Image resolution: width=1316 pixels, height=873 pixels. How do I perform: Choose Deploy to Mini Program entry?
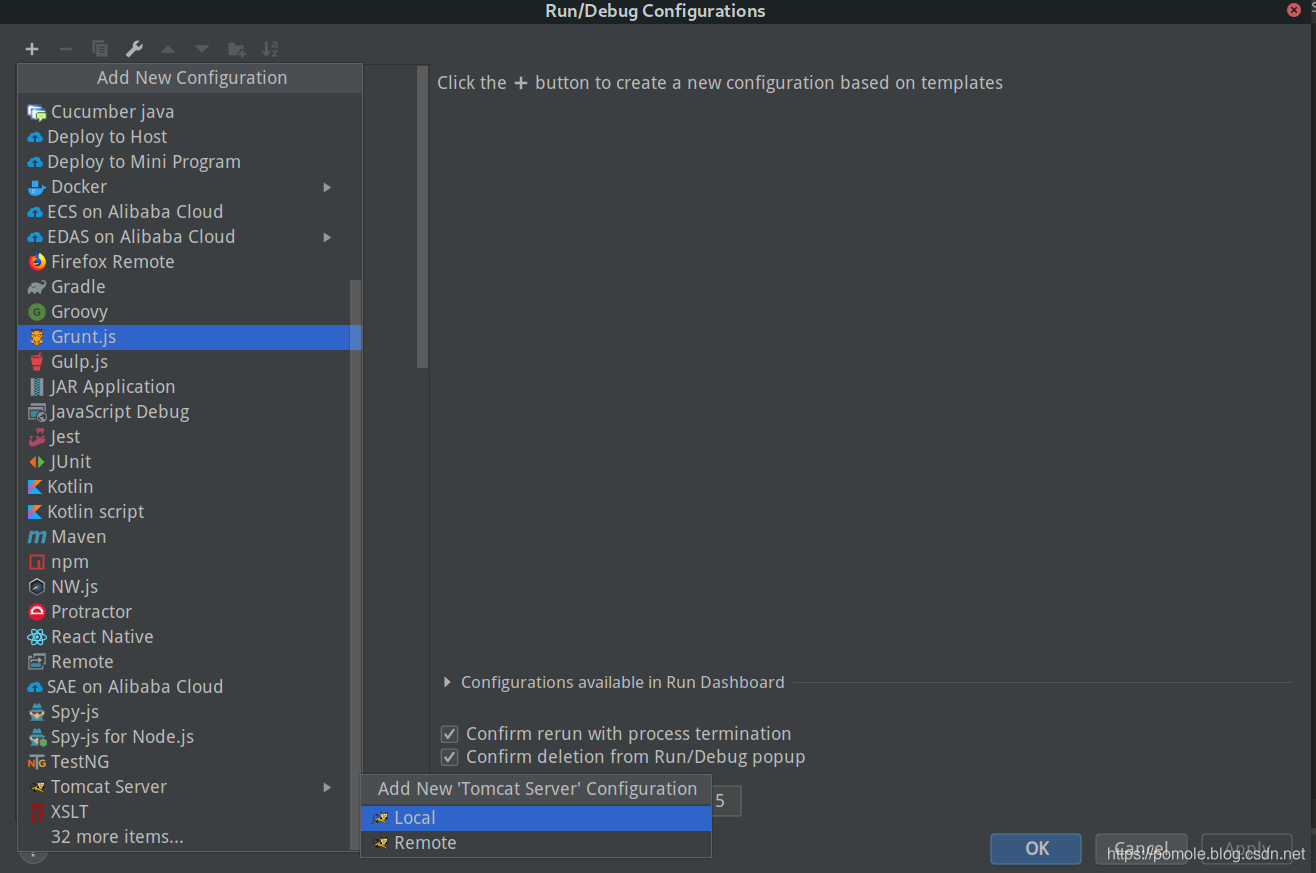184,162
